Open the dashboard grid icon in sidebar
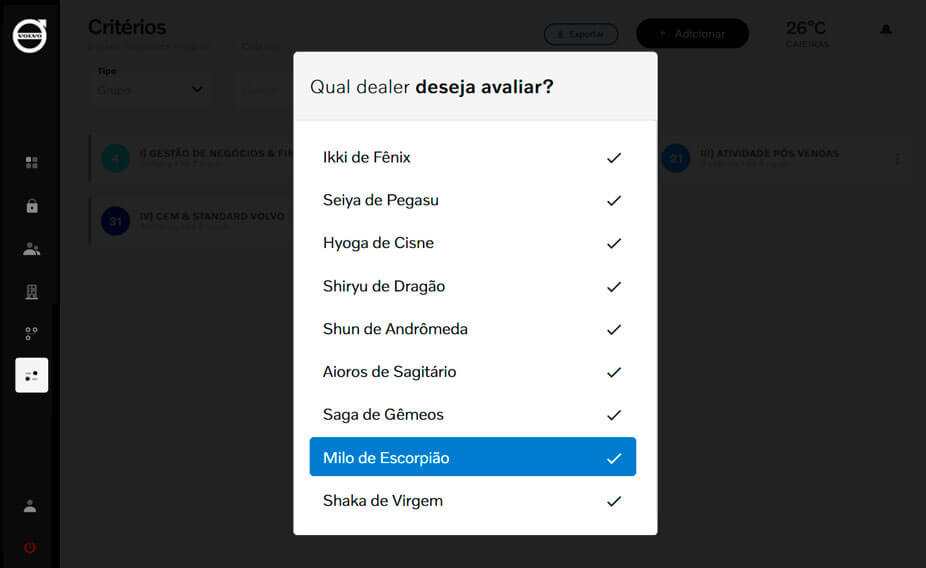Screen dimensions: 926x568 point(32,162)
